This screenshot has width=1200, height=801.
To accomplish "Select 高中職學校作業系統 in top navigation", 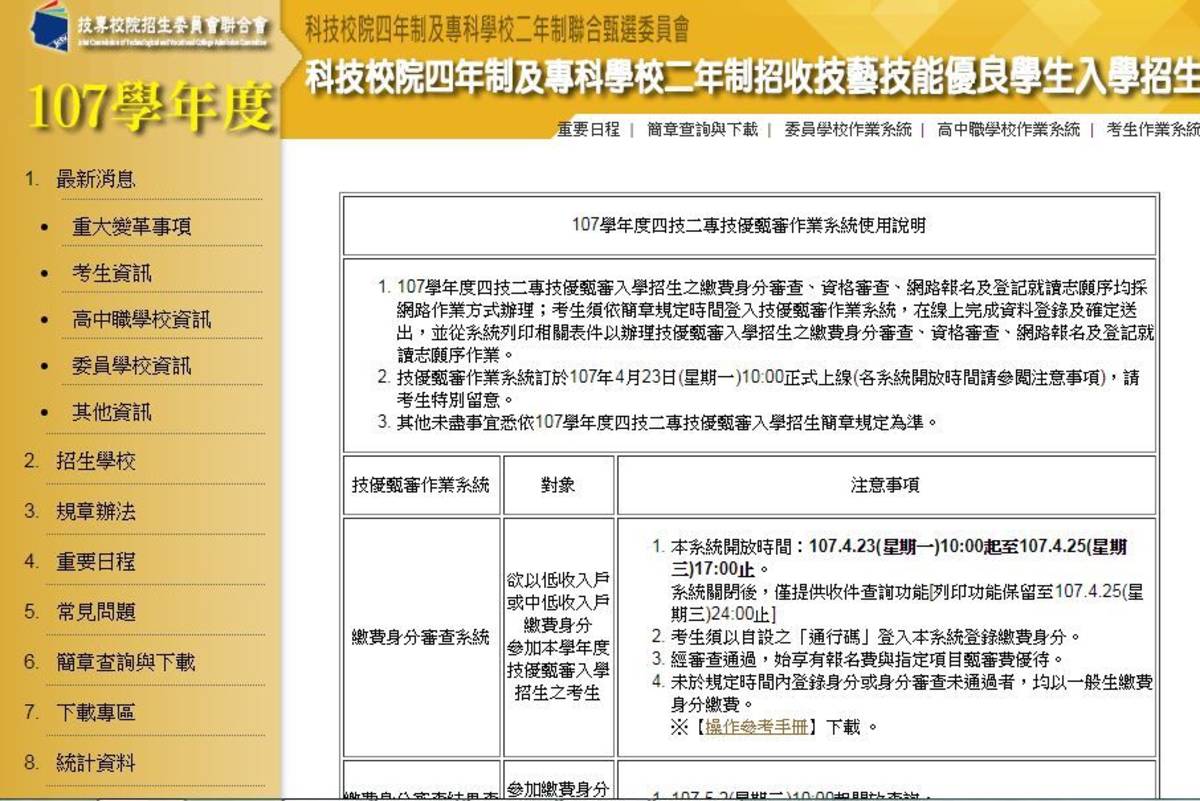I will pyautogui.click(x=1008, y=130).
